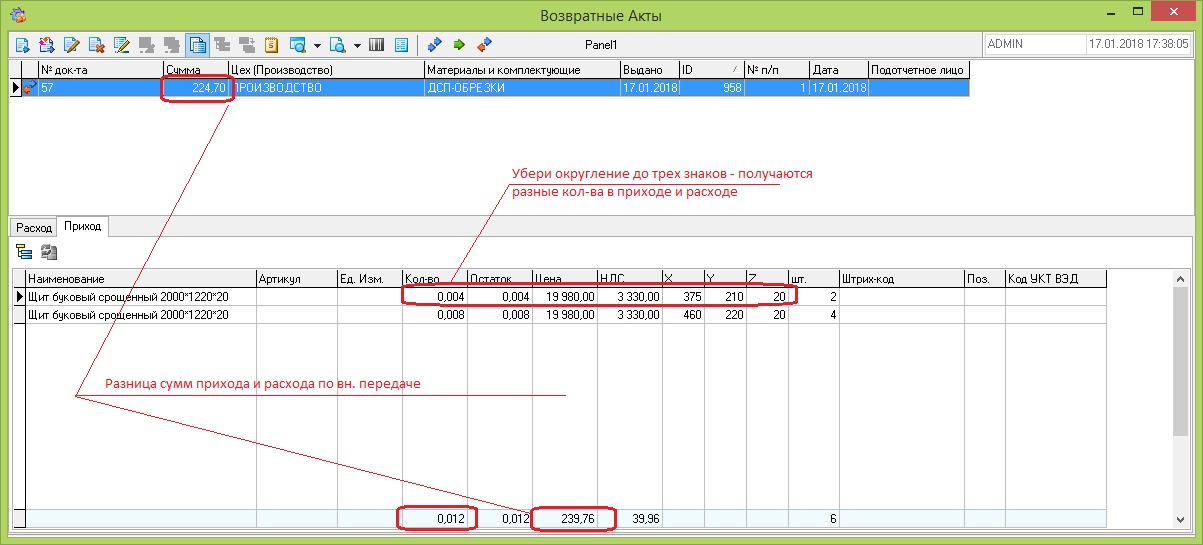1203x545 pixels.
Task: Select the Приход tab
Action: pyautogui.click(x=82, y=227)
